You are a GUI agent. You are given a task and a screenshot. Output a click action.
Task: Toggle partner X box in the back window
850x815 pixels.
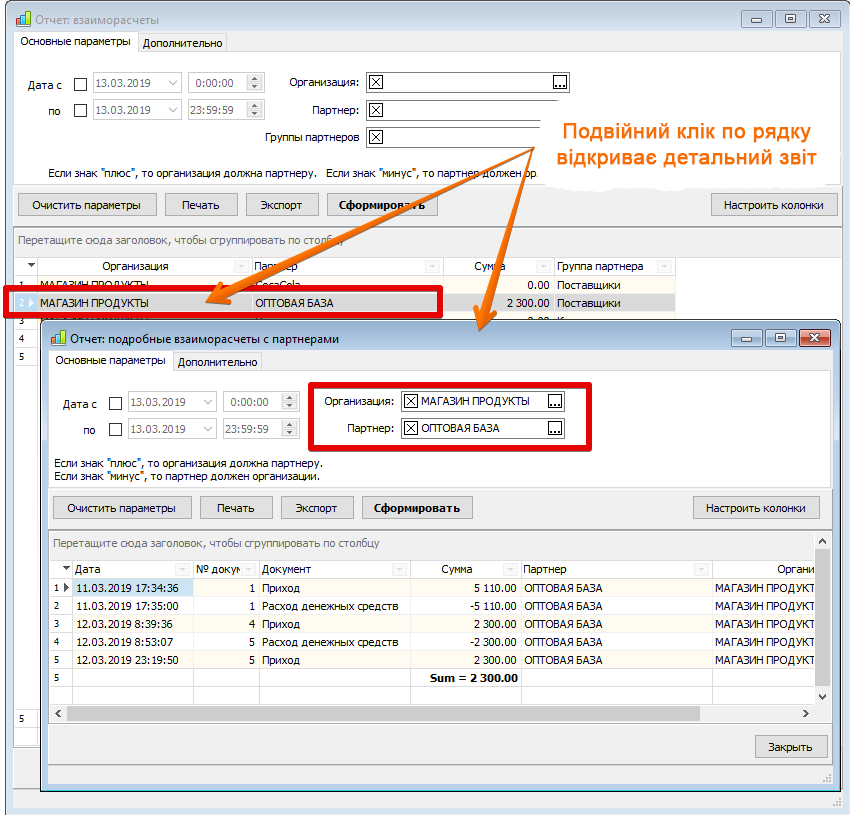(x=376, y=110)
